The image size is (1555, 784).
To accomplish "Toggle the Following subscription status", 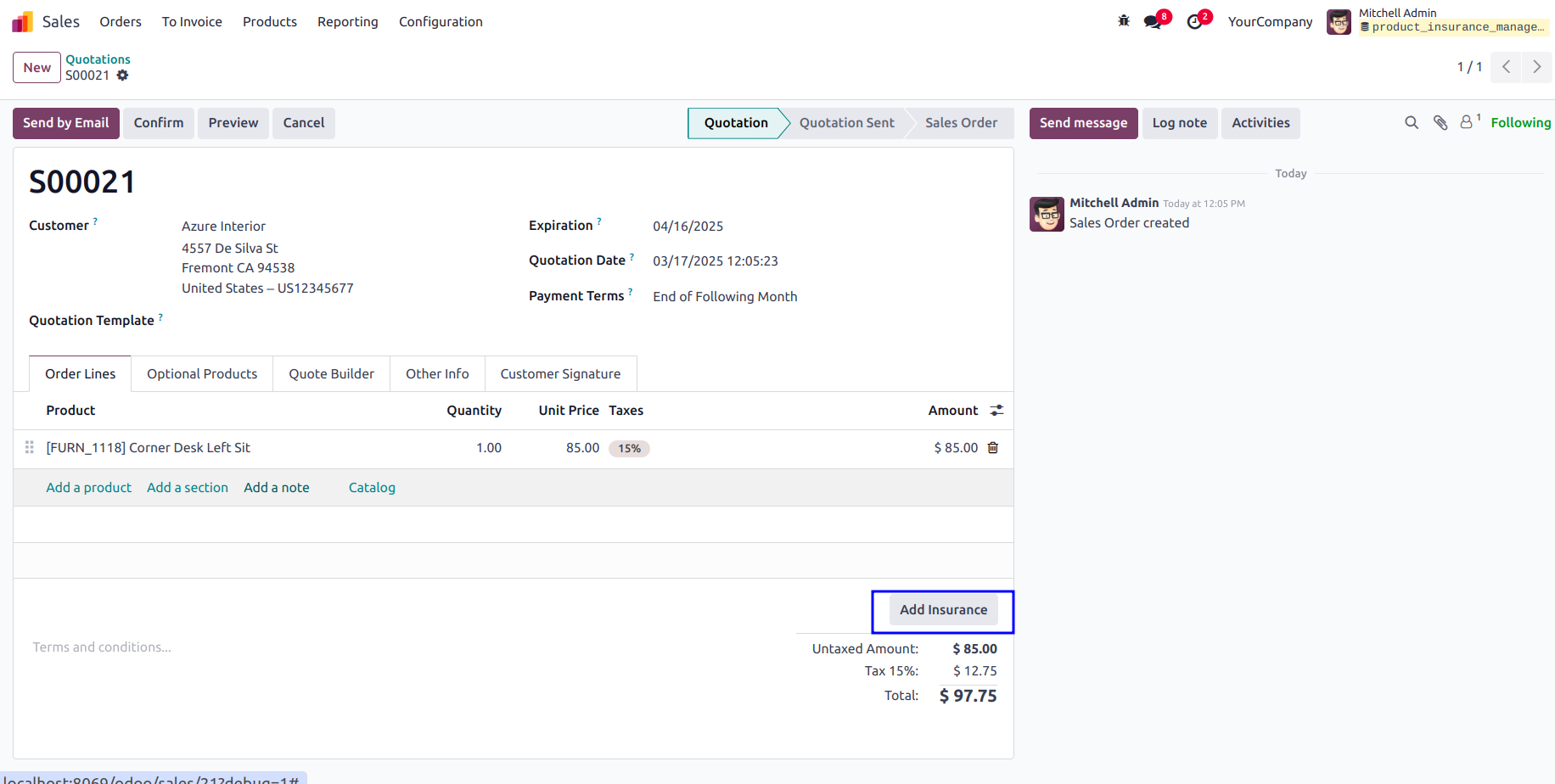I will 1520,123.
